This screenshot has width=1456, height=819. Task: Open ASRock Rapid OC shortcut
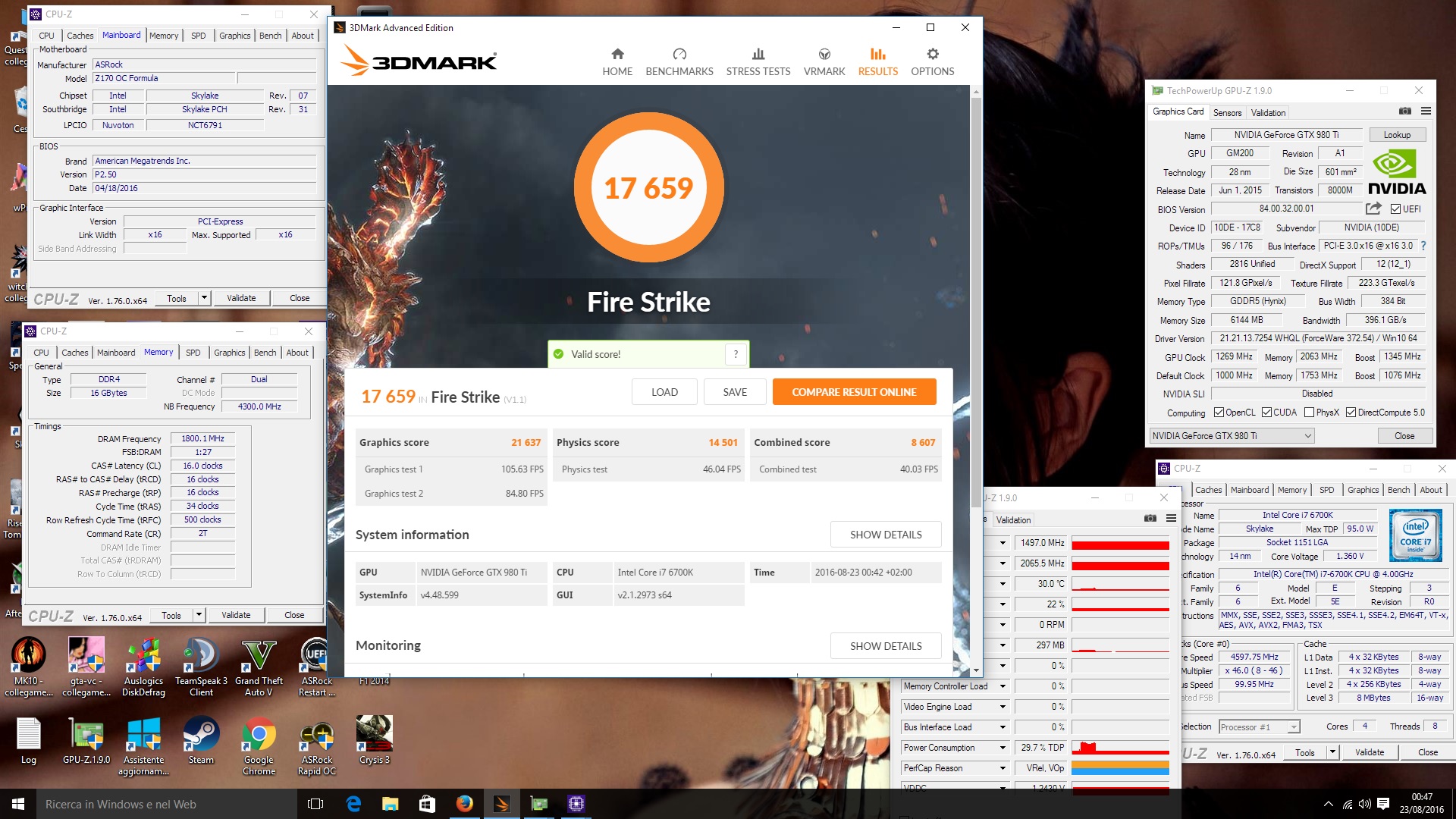317,745
